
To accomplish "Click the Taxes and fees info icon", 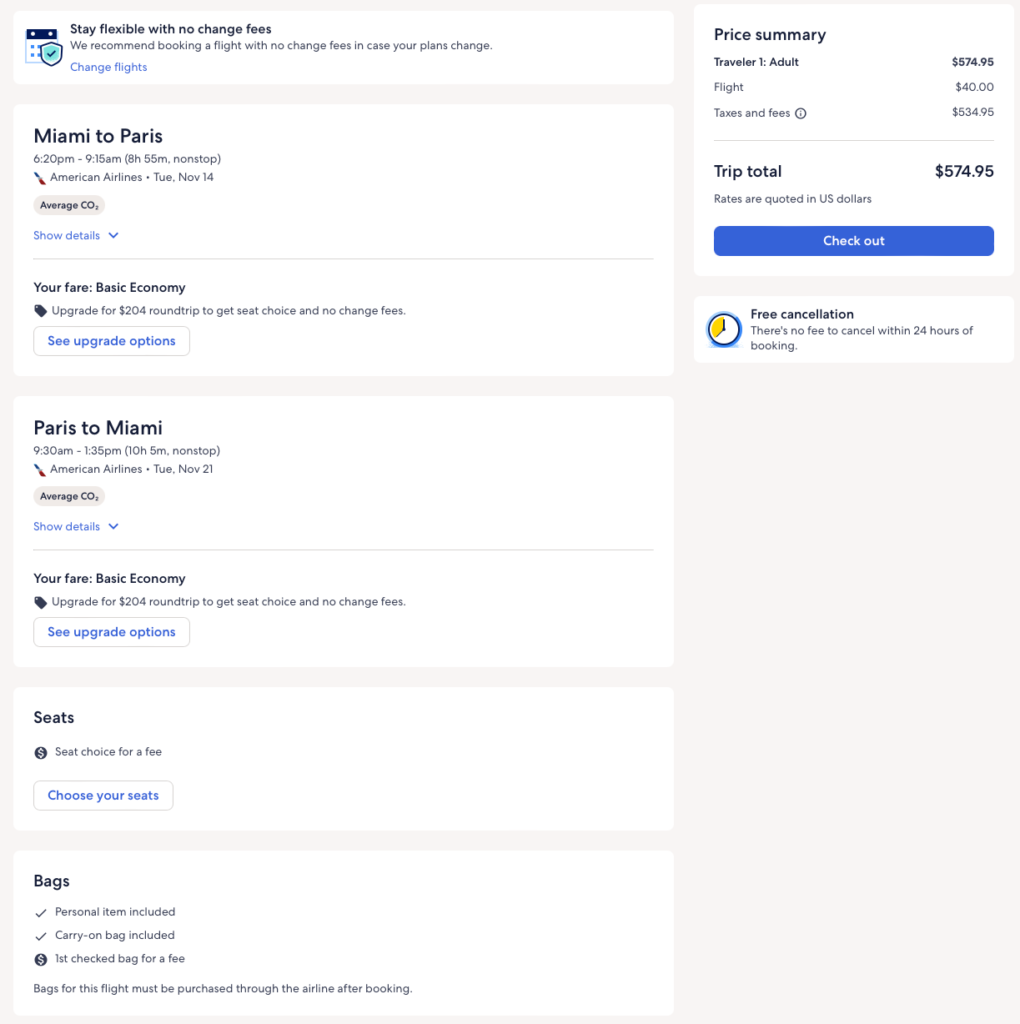I will pyautogui.click(x=800, y=114).
